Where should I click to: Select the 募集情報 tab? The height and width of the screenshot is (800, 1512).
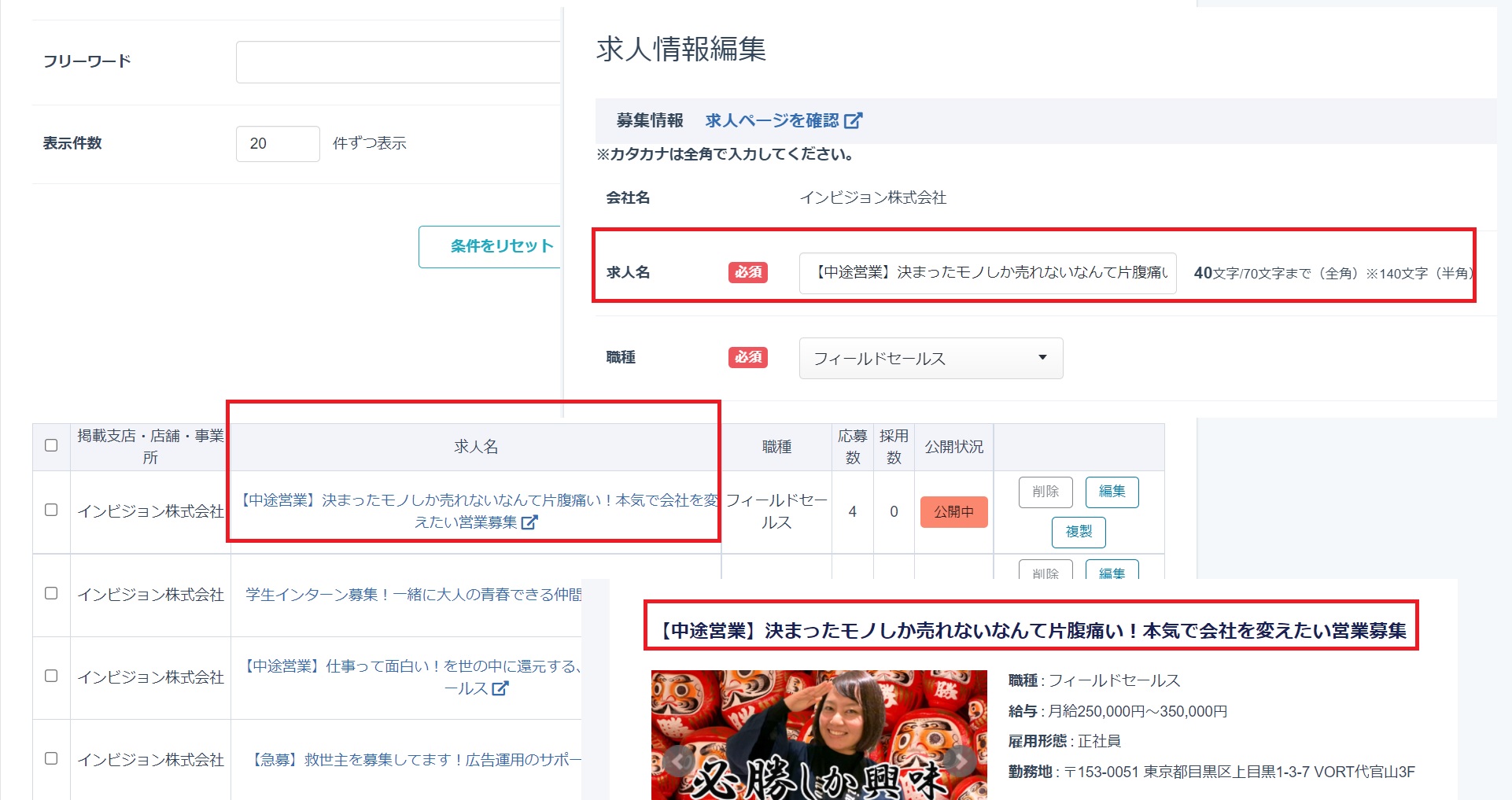tap(650, 120)
